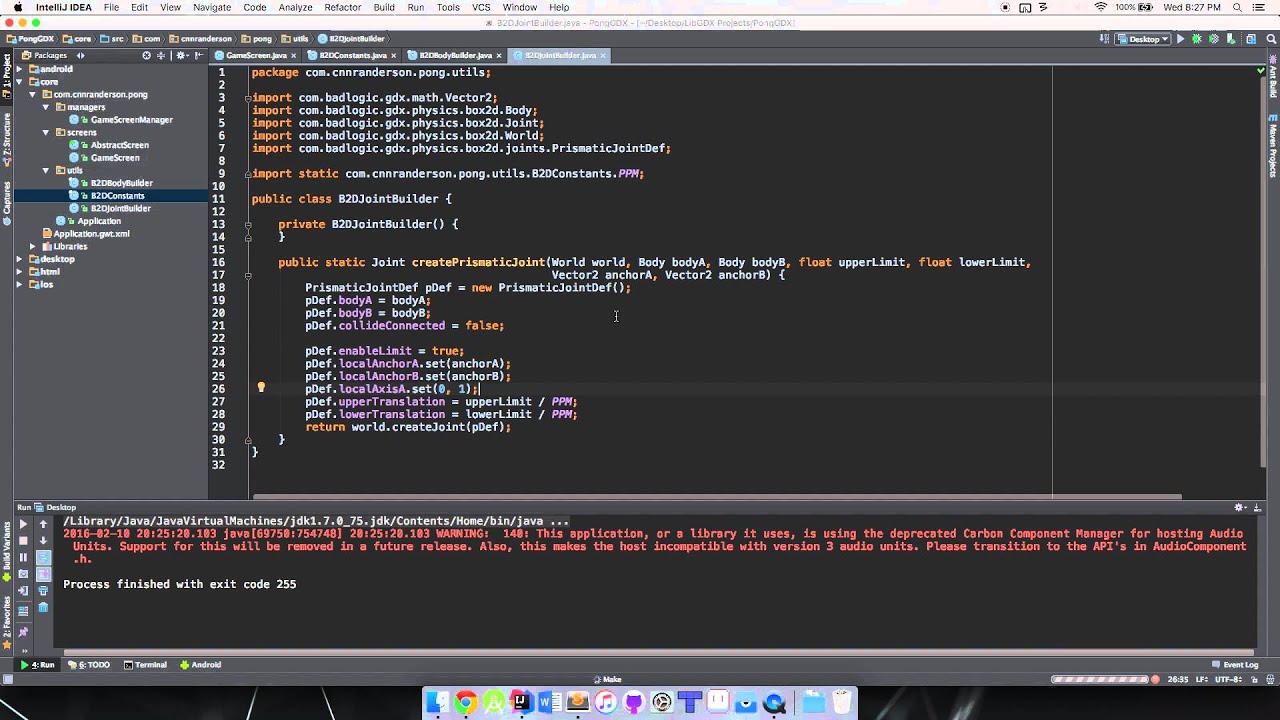1280x720 pixels.
Task: Click the Make Project icon in toolbar
Action: 1105,39
